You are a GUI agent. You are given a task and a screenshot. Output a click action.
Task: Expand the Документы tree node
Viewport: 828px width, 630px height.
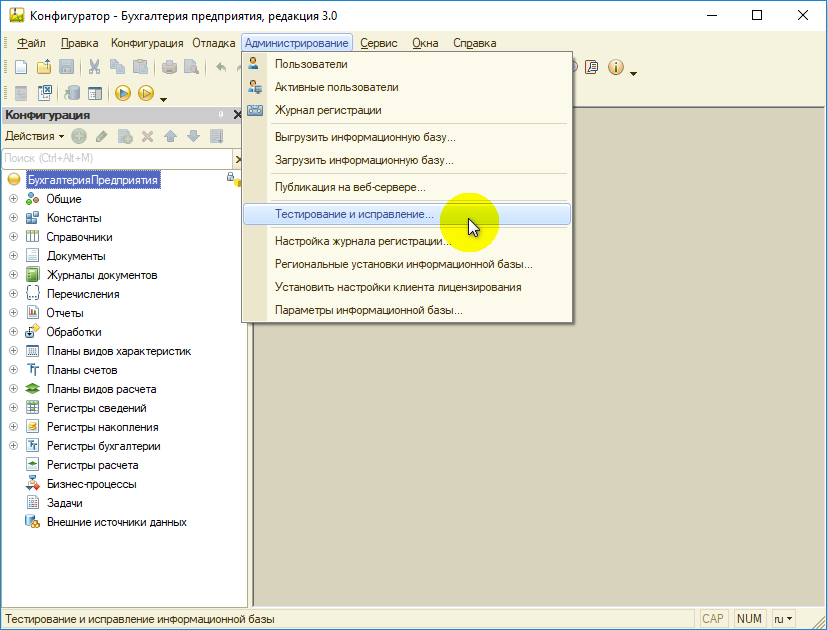[x=14, y=256]
